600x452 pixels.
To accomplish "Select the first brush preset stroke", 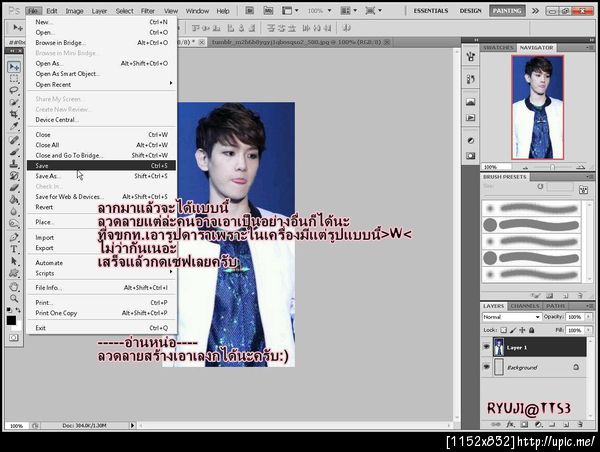I will coord(531,209).
